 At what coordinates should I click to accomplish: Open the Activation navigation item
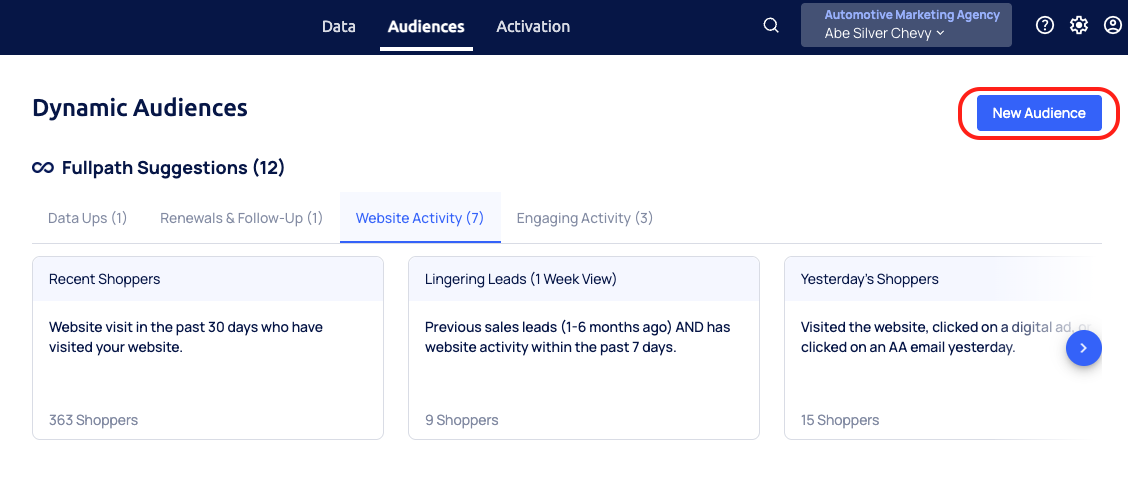pos(533,26)
